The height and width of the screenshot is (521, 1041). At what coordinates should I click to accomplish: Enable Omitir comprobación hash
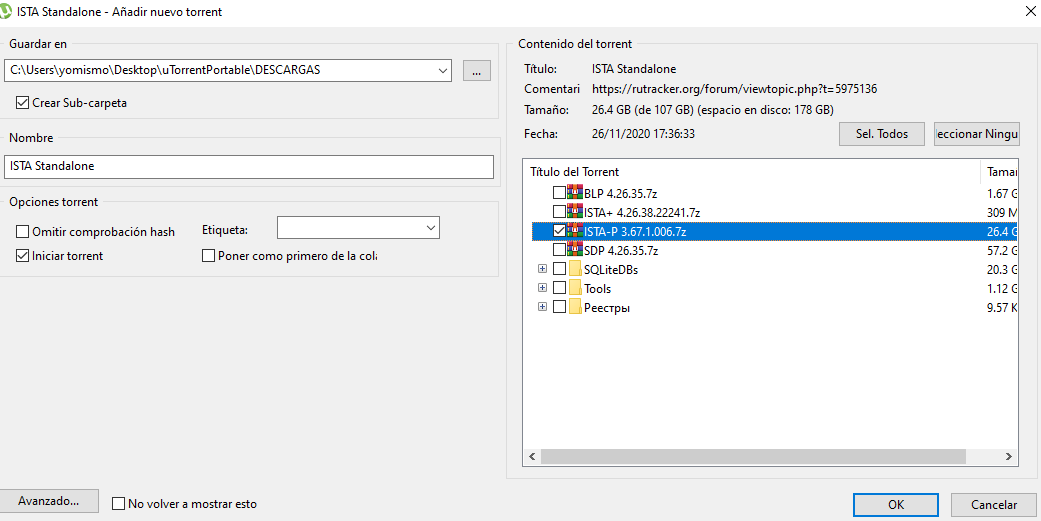pyautogui.click(x=23, y=232)
